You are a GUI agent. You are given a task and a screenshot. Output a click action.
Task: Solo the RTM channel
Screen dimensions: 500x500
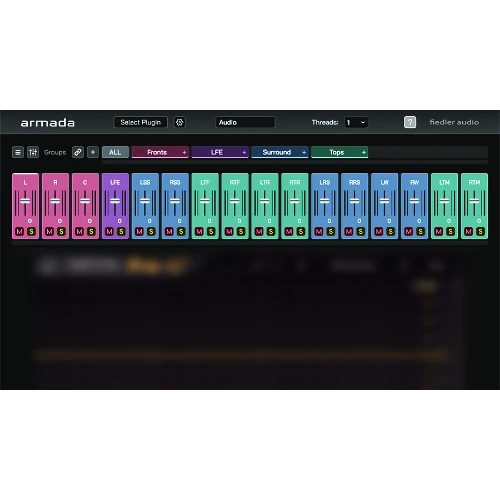480,231
